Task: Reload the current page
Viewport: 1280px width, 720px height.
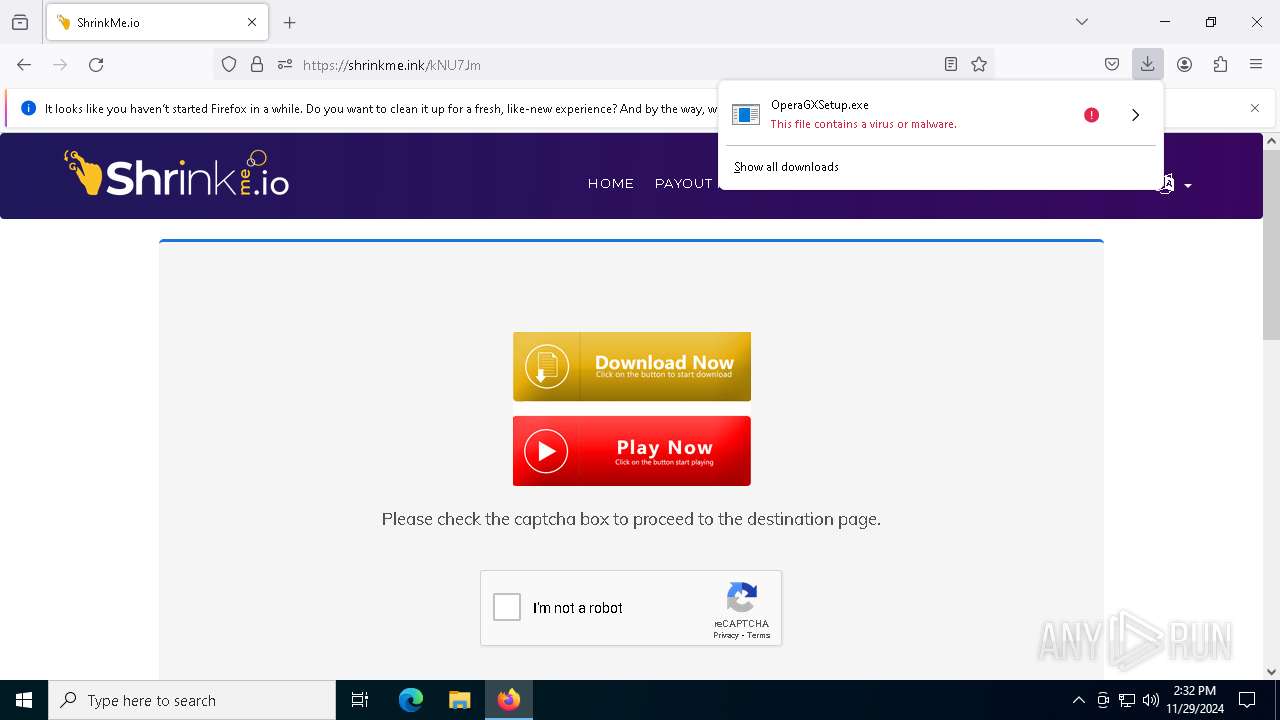Action: (96, 64)
